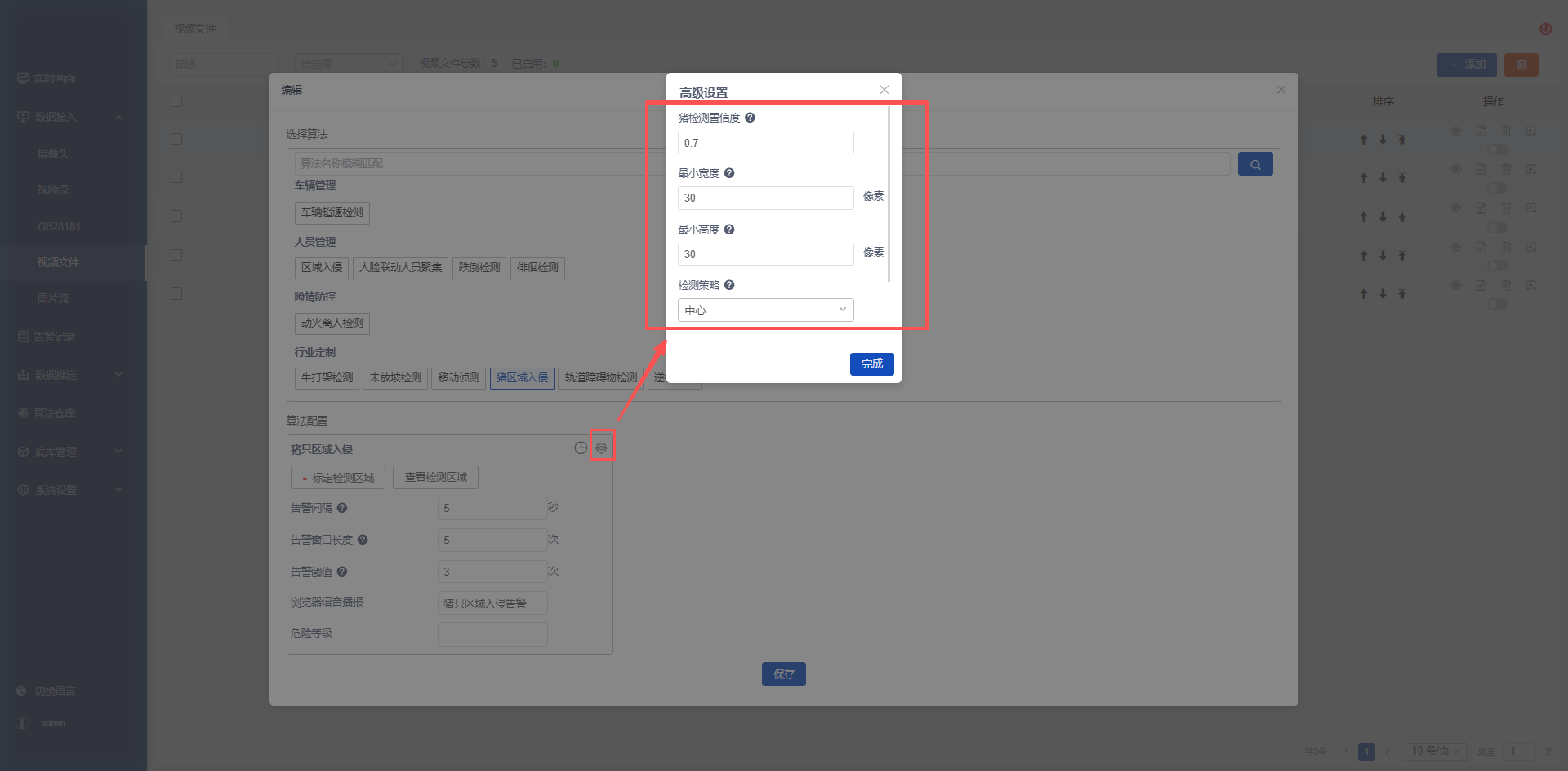The image size is (1568, 771).
Task: Move first video file row up
Action: click(x=1364, y=140)
